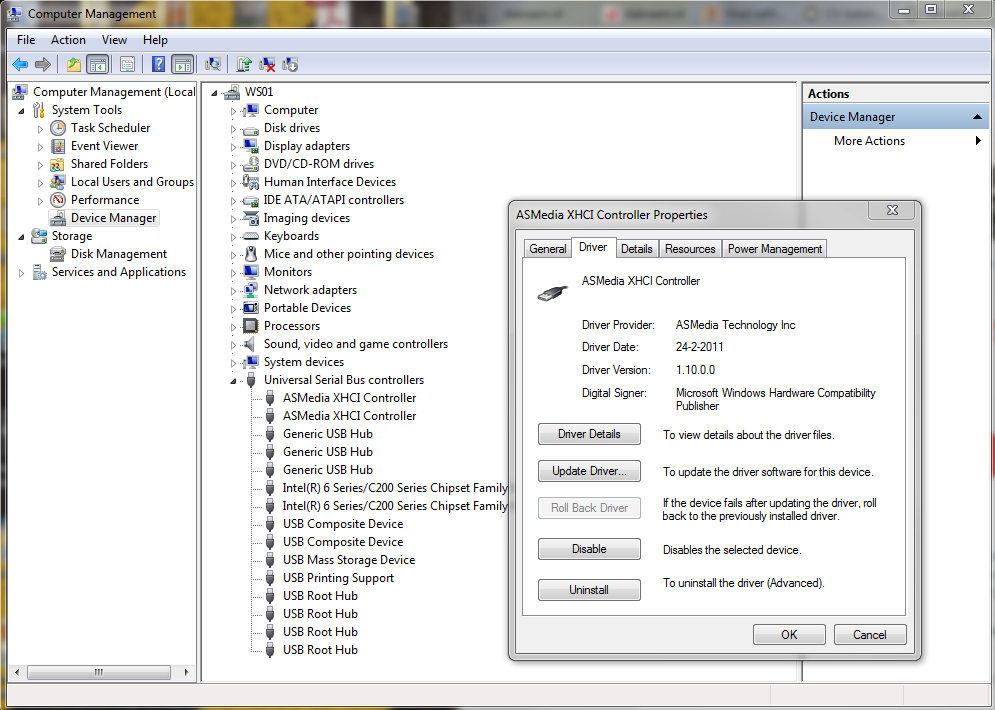Select the Computer Management (Local) root node
Screen dimensions: 995x710
pos(114,92)
